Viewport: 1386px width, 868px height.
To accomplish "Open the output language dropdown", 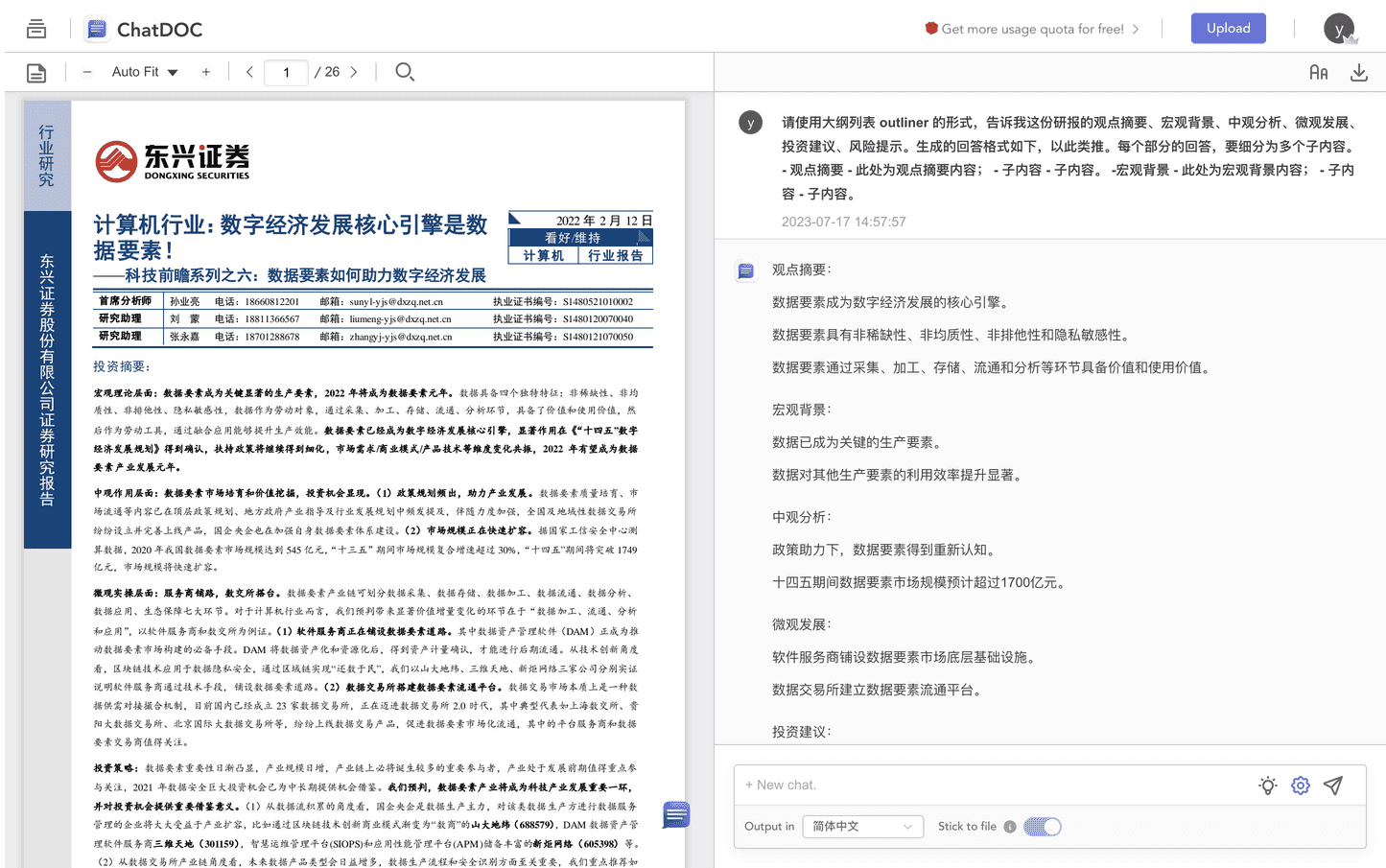I will (862, 827).
